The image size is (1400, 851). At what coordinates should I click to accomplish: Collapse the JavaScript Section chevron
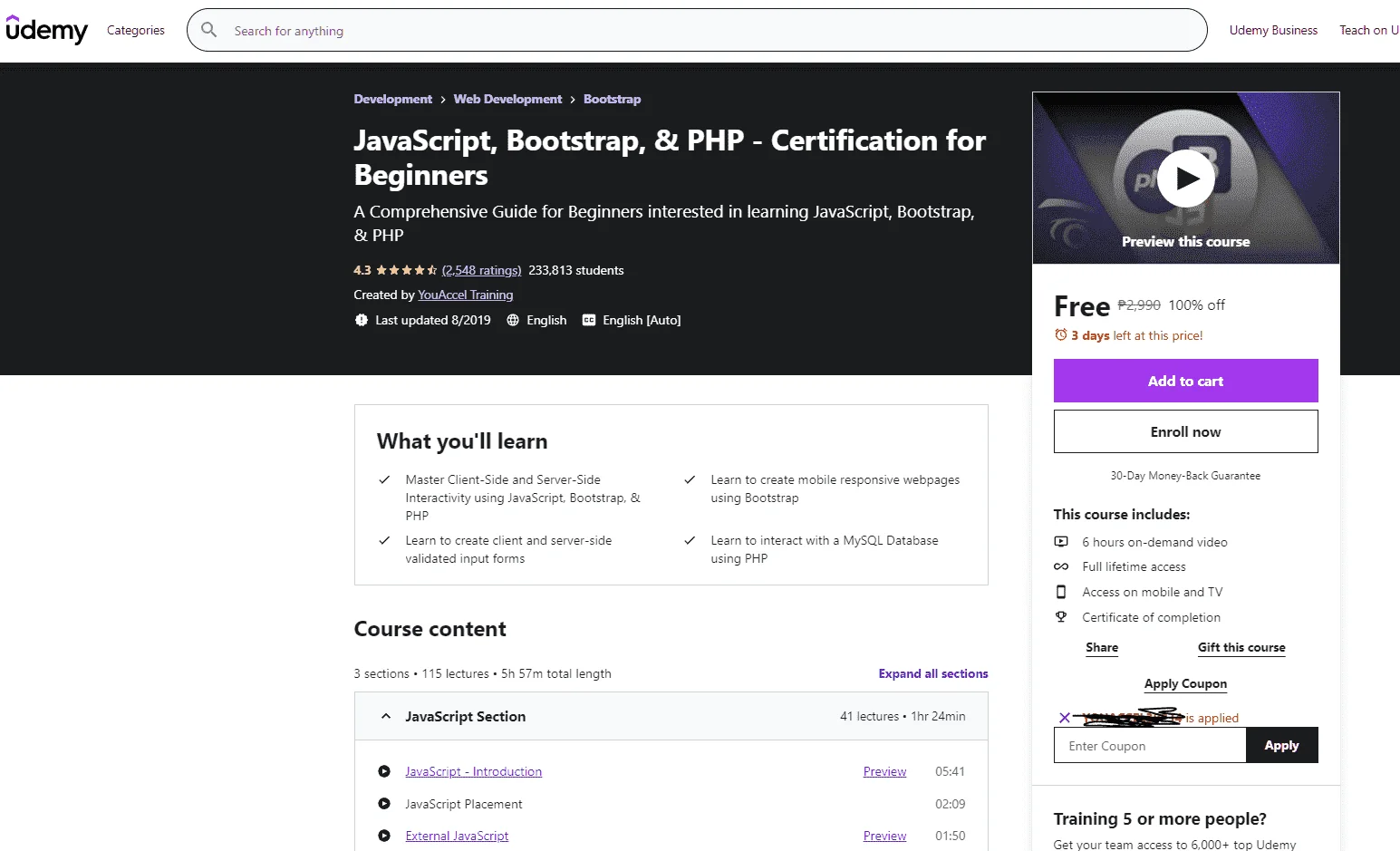(x=386, y=716)
